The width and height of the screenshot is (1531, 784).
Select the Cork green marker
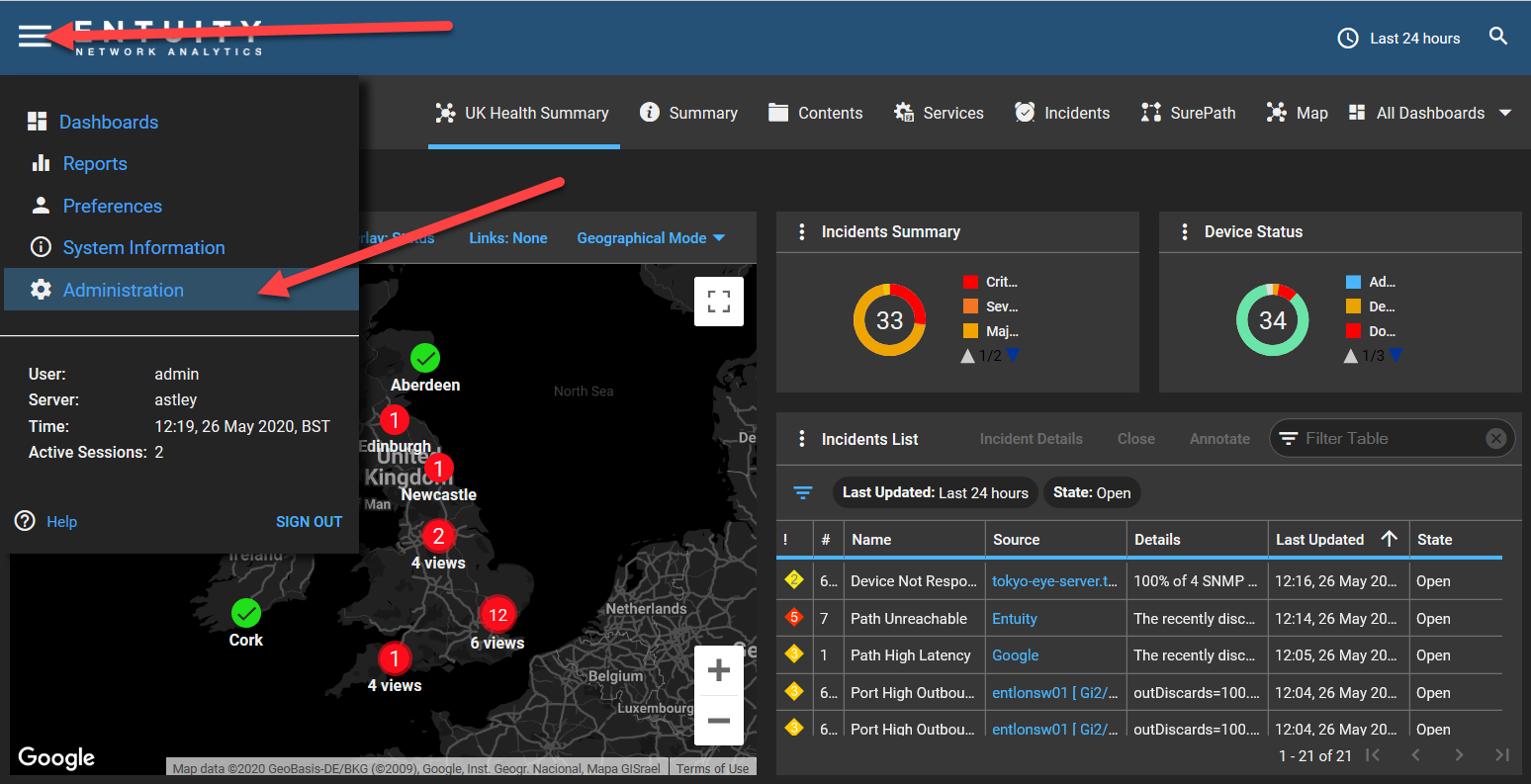point(245,613)
